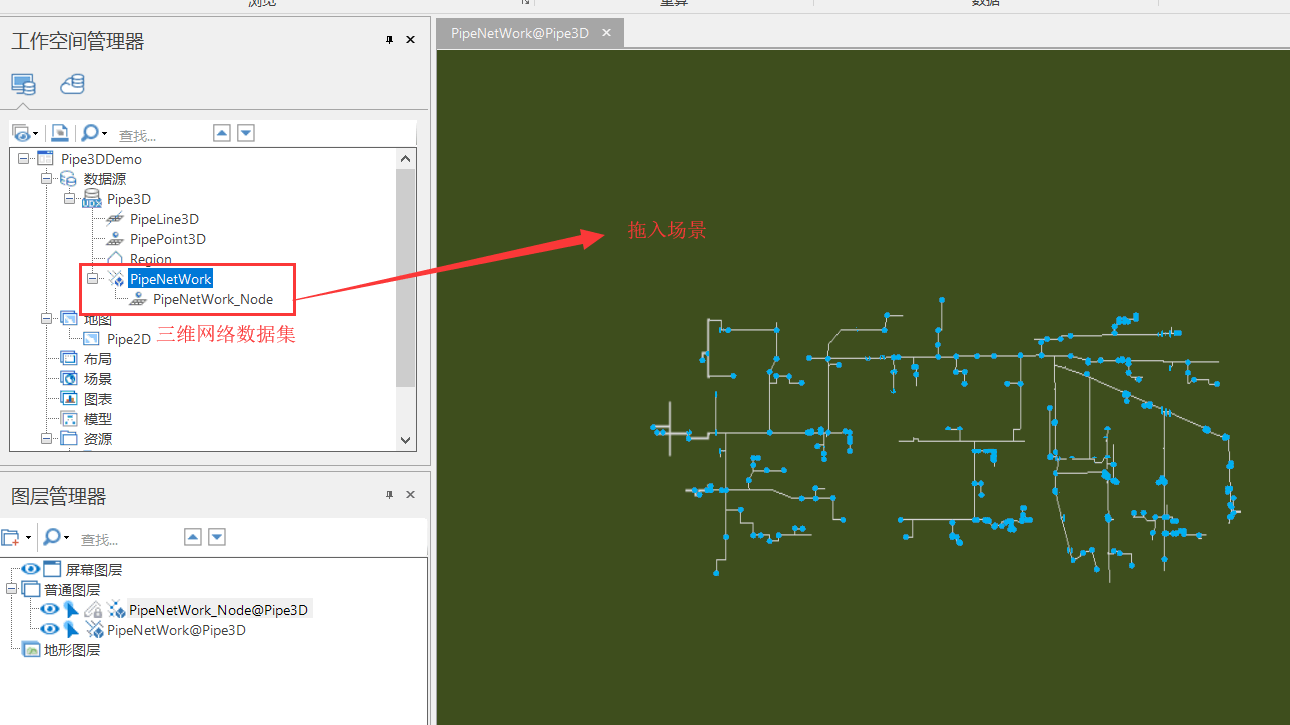Image resolution: width=1290 pixels, height=725 pixels.
Task: Click the locate-item icon in workspace toolbar
Action: [x=60, y=133]
